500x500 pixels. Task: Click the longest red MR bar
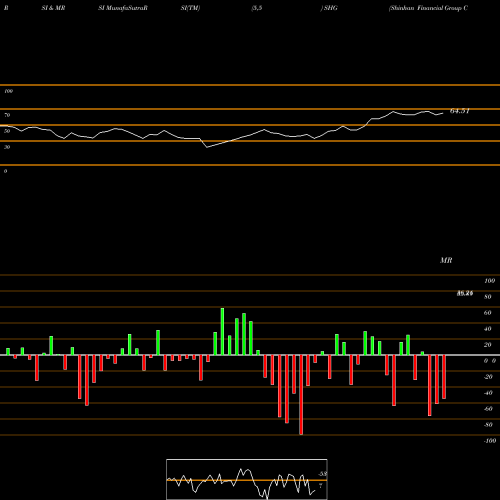tap(301, 395)
